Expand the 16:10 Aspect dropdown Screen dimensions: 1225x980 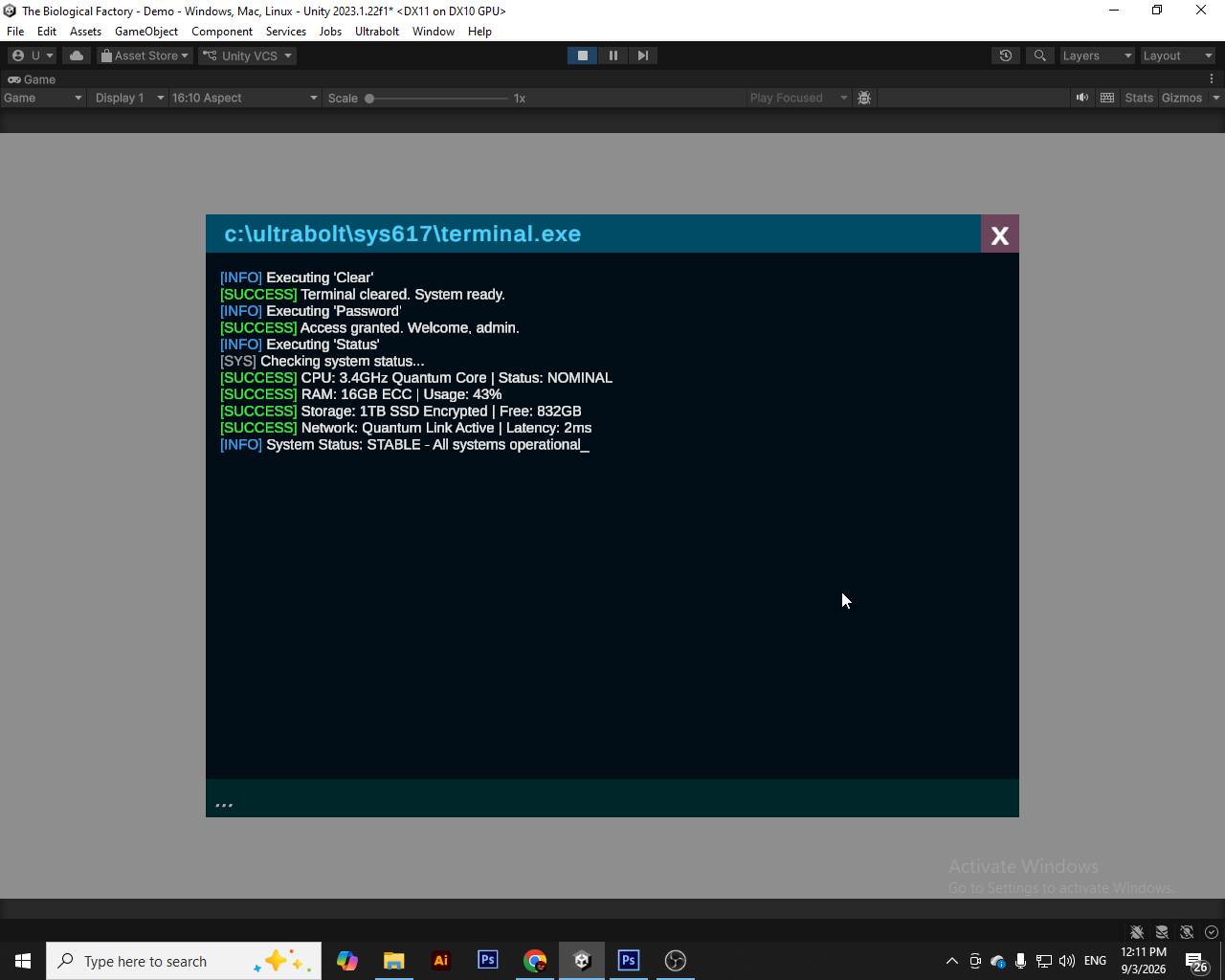point(245,98)
